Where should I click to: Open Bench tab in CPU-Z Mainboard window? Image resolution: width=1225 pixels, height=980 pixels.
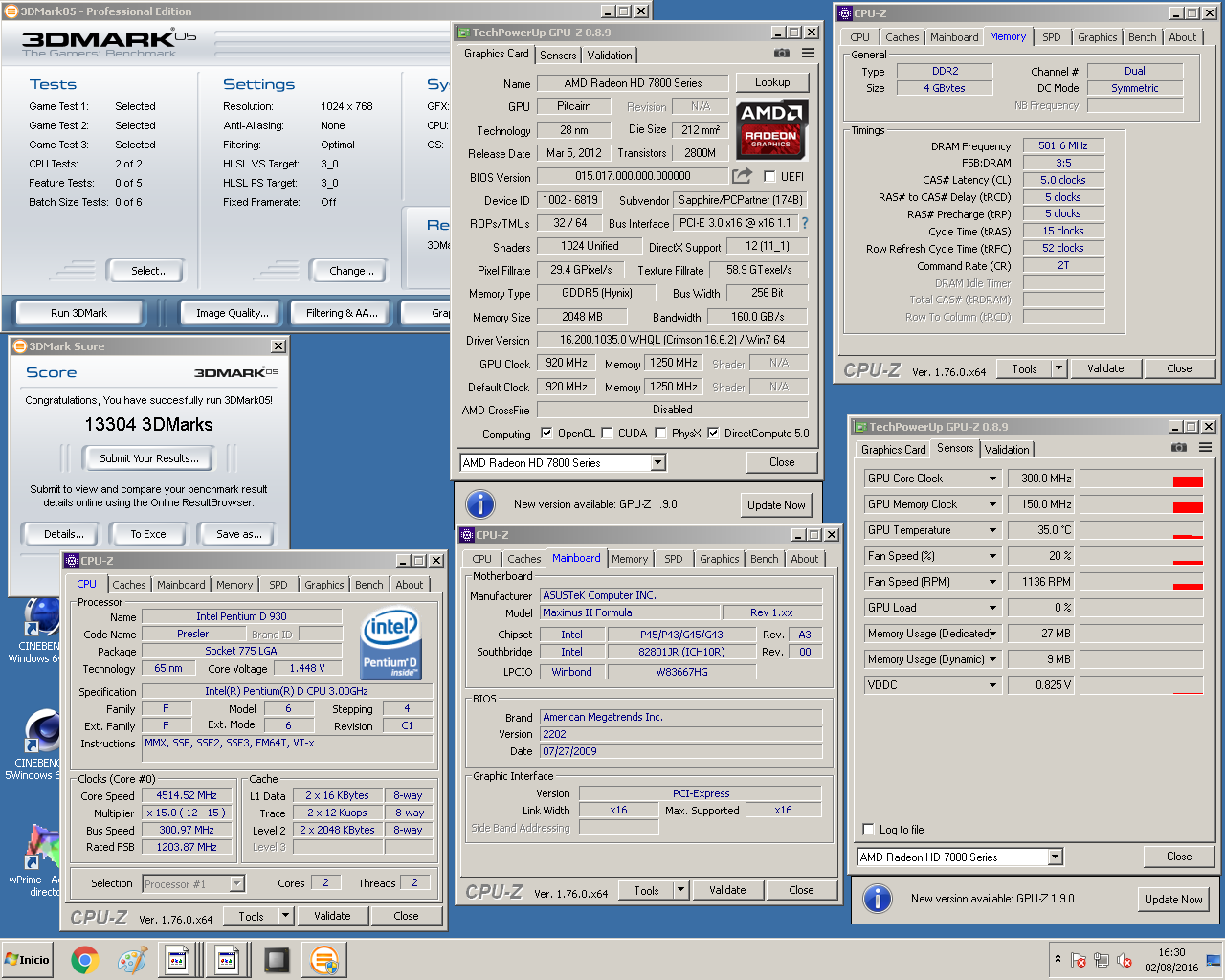pyautogui.click(x=765, y=559)
